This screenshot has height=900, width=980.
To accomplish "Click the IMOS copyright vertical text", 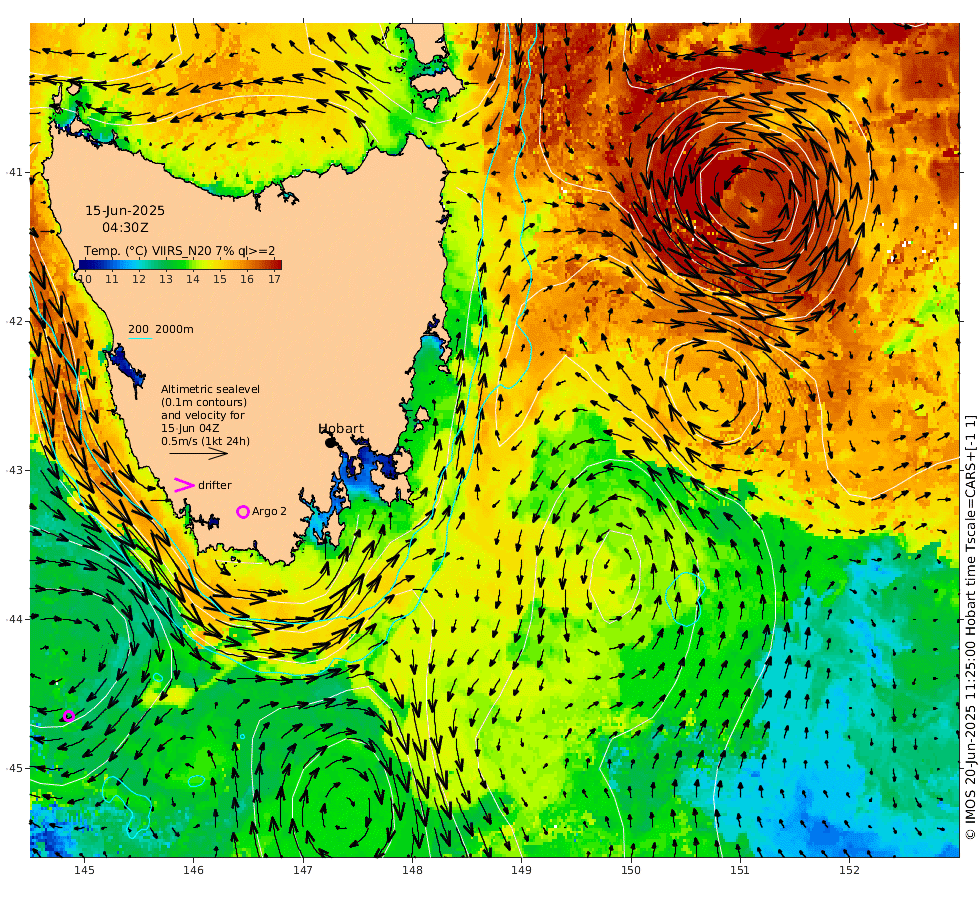I will click(970, 627).
